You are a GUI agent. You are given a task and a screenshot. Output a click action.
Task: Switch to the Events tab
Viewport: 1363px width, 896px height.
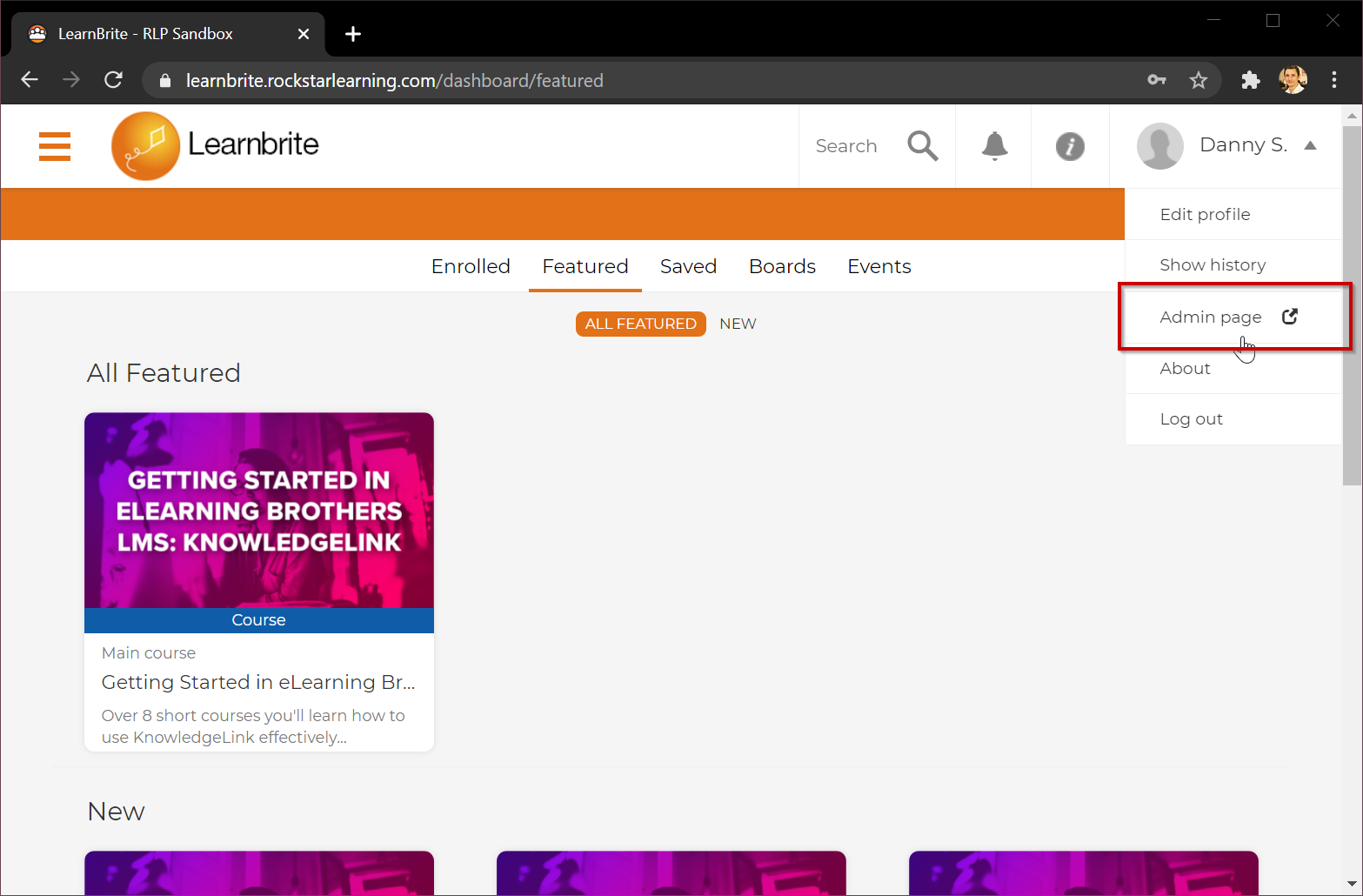[x=879, y=266]
